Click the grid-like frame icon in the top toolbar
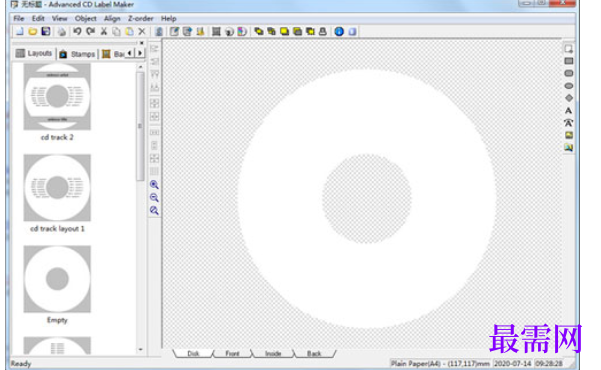Screen dimensions: 601x370 [216, 31]
